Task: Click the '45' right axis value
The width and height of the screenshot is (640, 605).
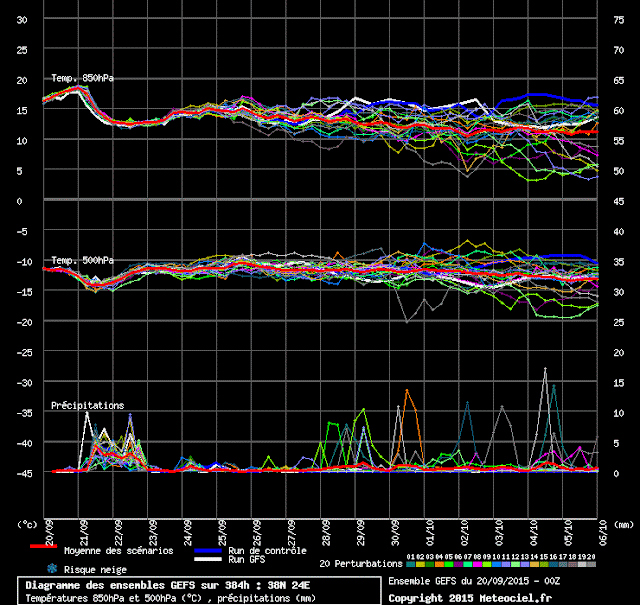Action: pyautogui.click(x=619, y=201)
